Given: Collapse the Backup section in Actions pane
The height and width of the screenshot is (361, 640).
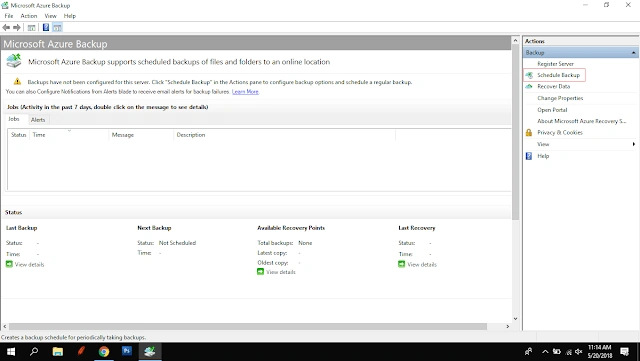Looking at the screenshot, I should [x=633, y=53].
